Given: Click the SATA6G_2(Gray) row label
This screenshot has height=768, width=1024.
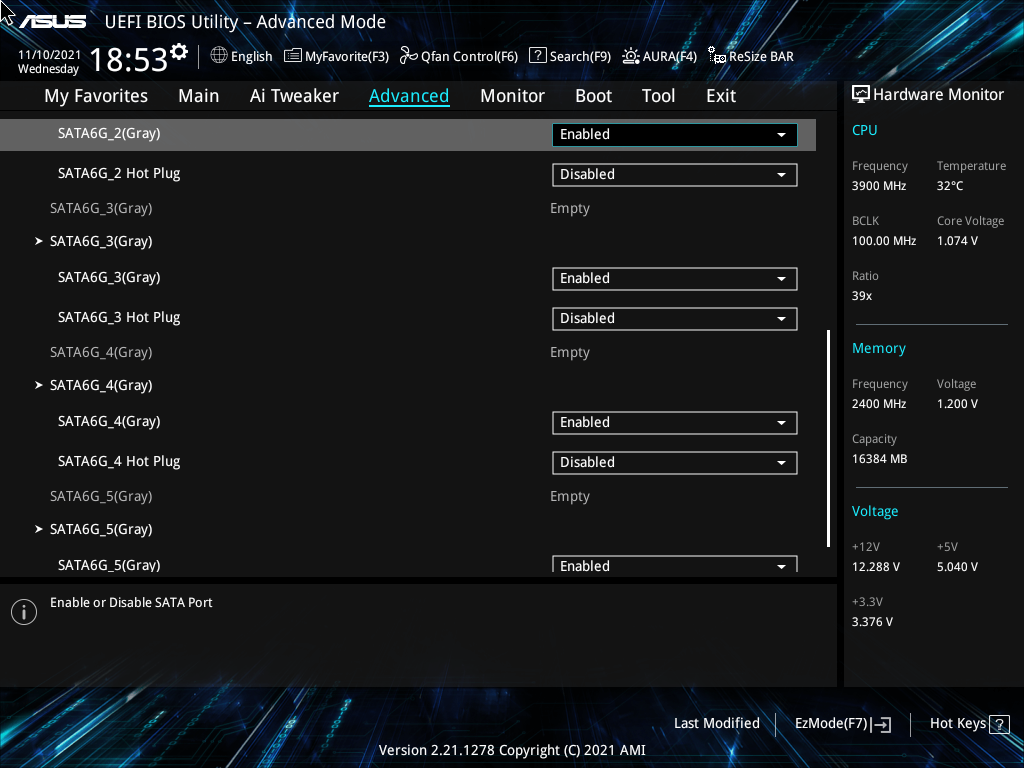Looking at the screenshot, I should (x=109, y=133).
